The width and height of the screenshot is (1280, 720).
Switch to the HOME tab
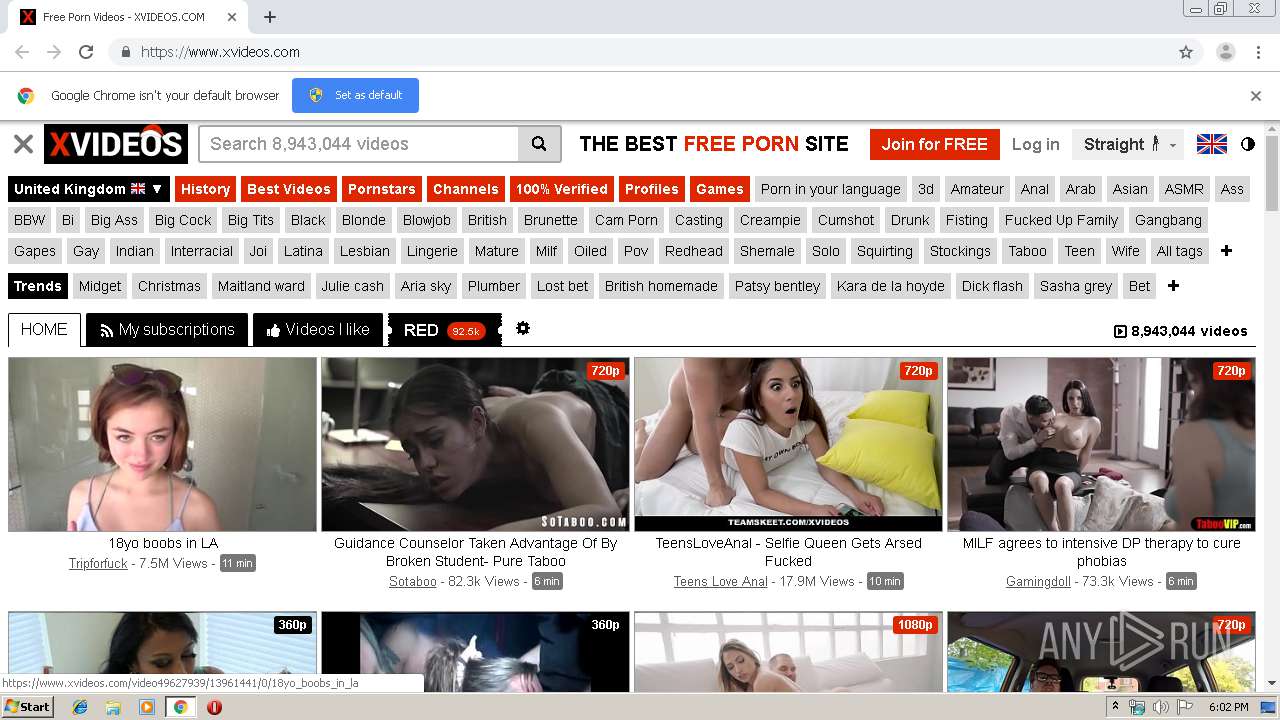(x=44, y=329)
